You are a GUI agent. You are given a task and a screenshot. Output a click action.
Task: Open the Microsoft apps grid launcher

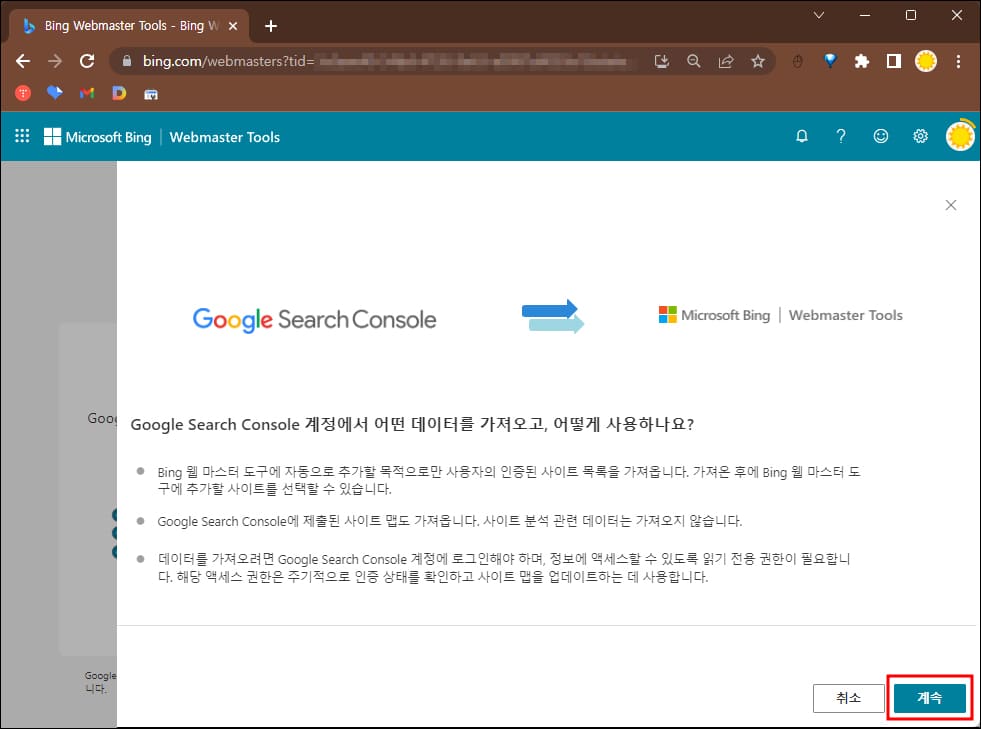tap(22, 136)
